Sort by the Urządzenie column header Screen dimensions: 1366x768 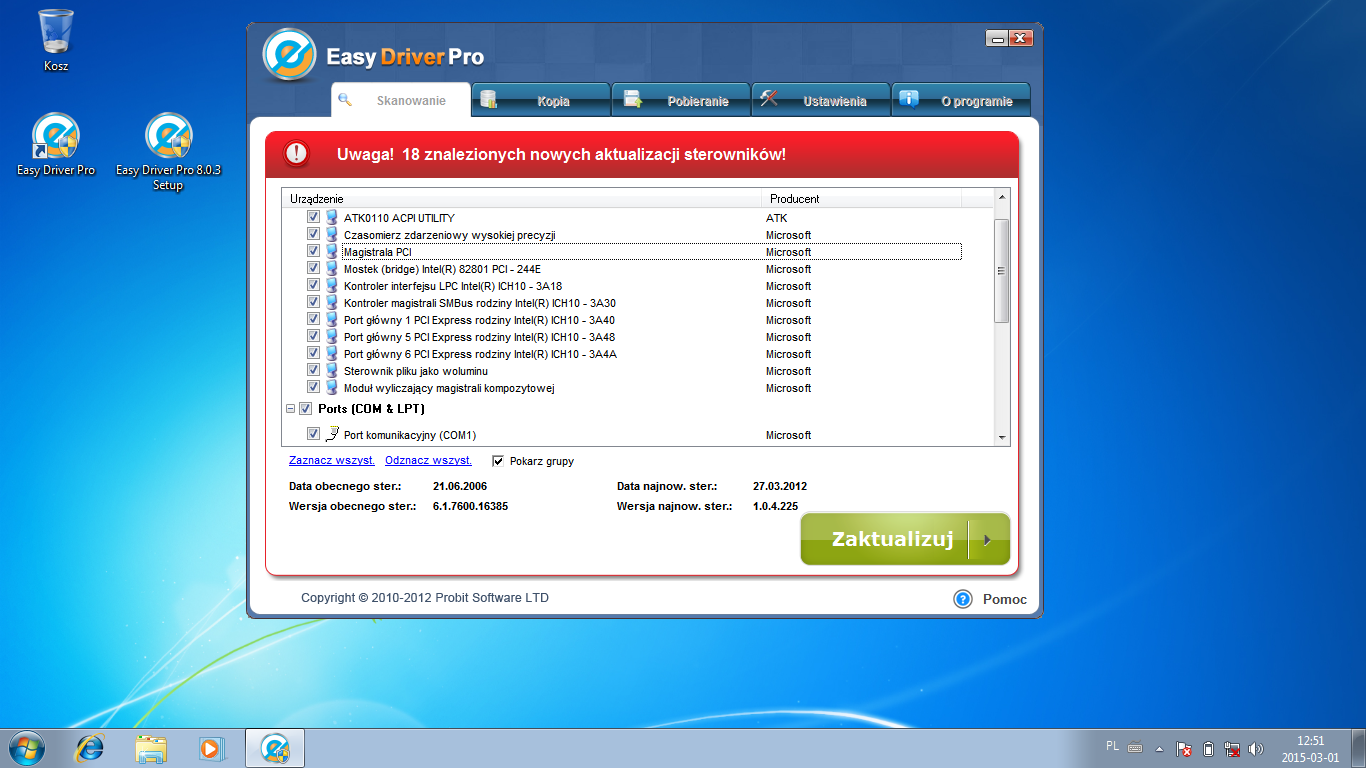[x=524, y=199]
